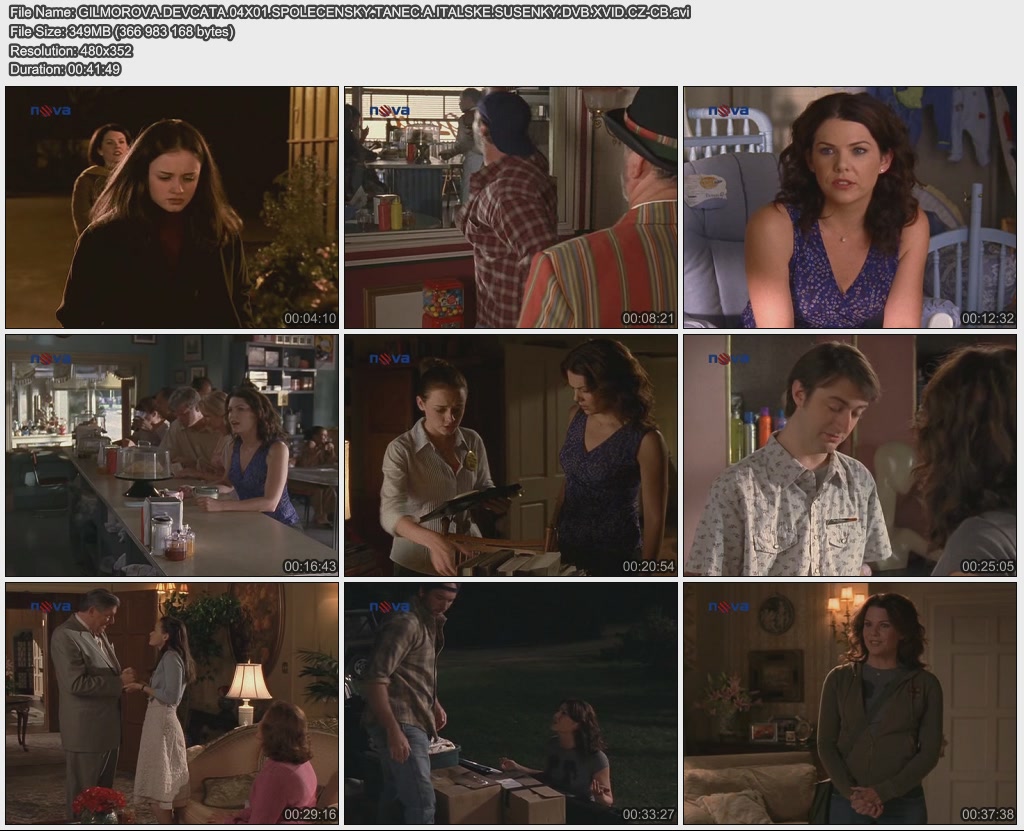The image size is (1024, 831).
Task: Select the thumbnail stamped 00:20:54
Action: [x=511, y=455]
